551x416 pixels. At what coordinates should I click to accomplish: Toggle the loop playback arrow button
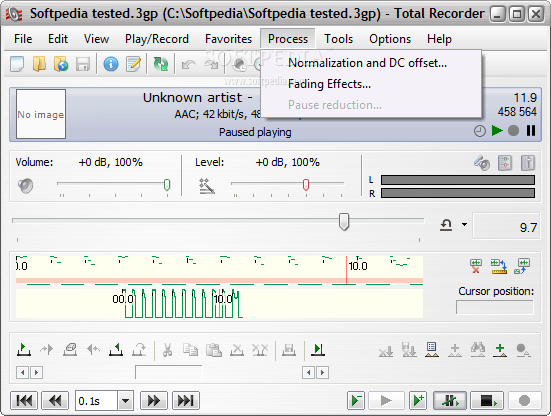pos(446,225)
